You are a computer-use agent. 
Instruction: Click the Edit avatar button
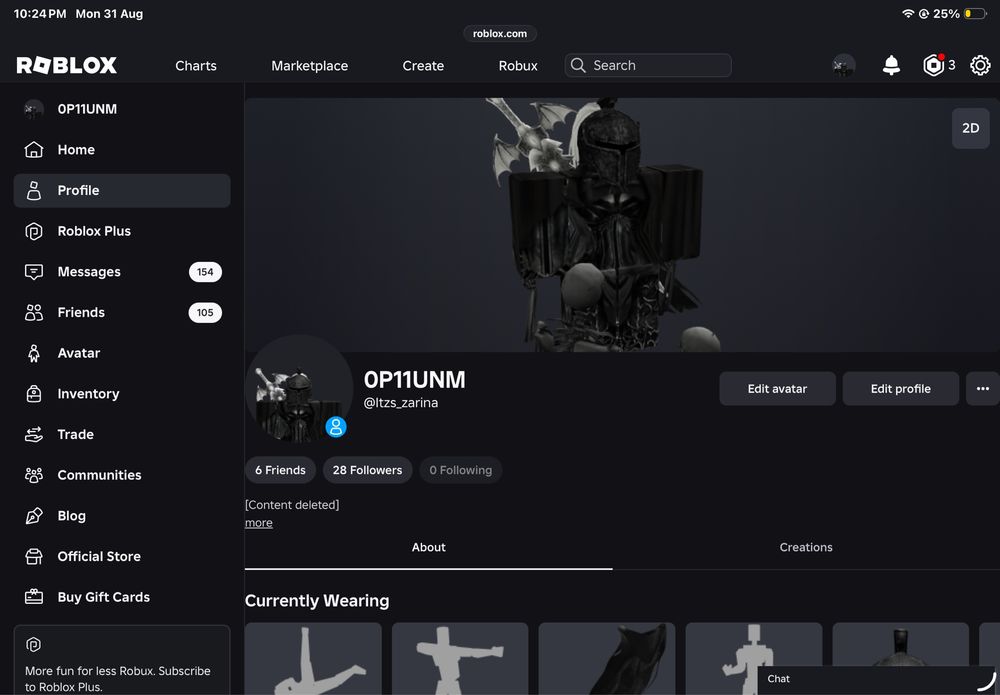click(777, 388)
